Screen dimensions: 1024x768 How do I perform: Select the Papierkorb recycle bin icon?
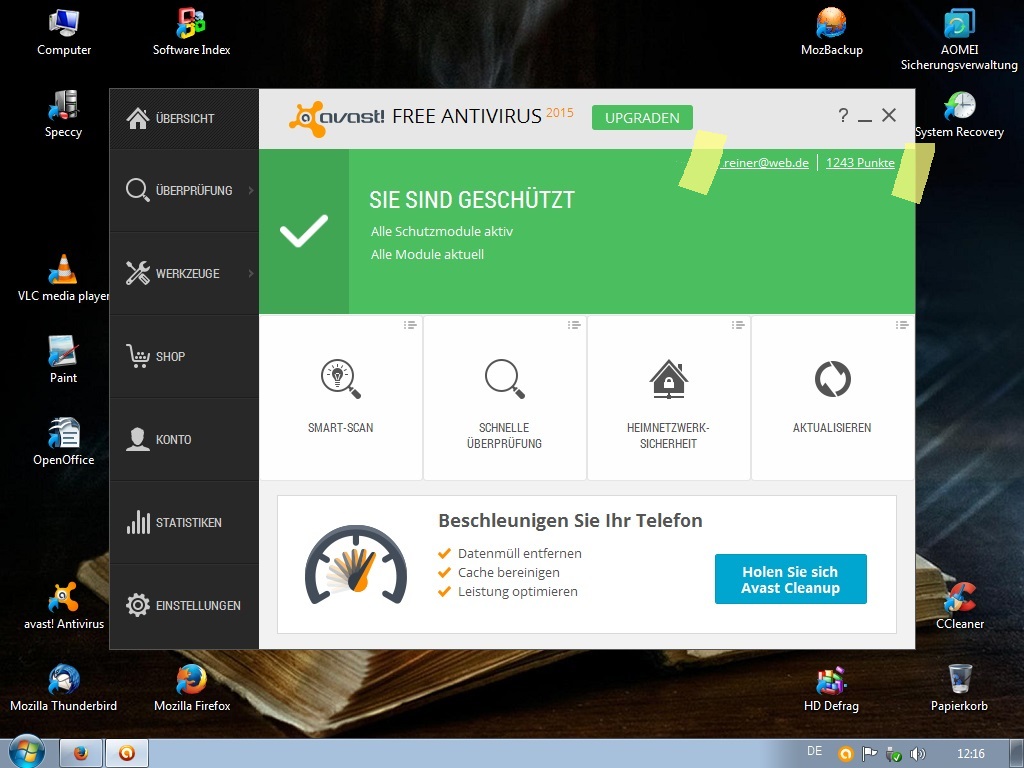click(959, 688)
